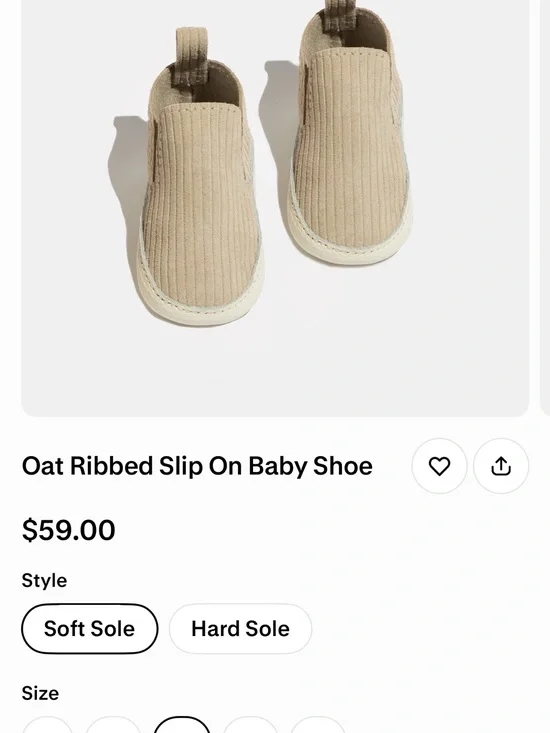Click the $59.00 price text
This screenshot has width=550, height=733.
pos(69,530)
